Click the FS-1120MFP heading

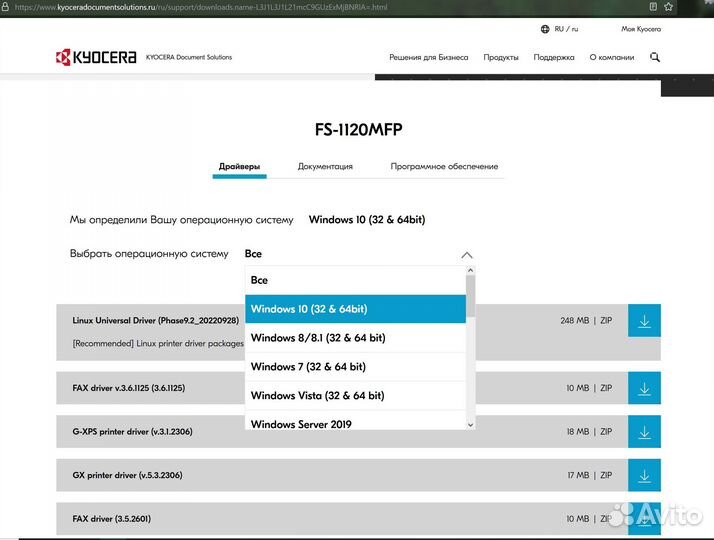pyautogui.click(x=358, y=130)
